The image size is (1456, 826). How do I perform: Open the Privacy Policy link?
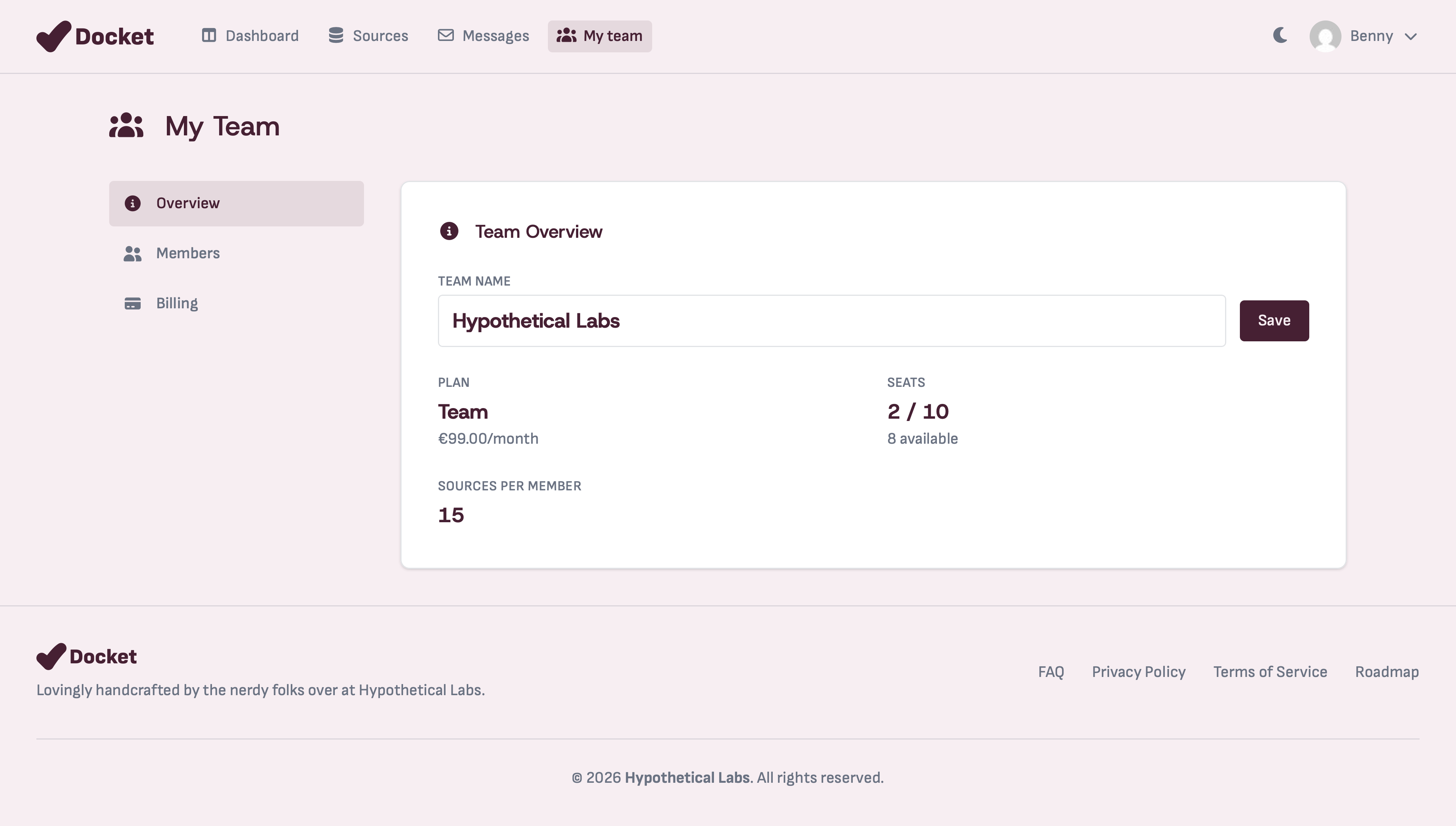pos(1138,672)
